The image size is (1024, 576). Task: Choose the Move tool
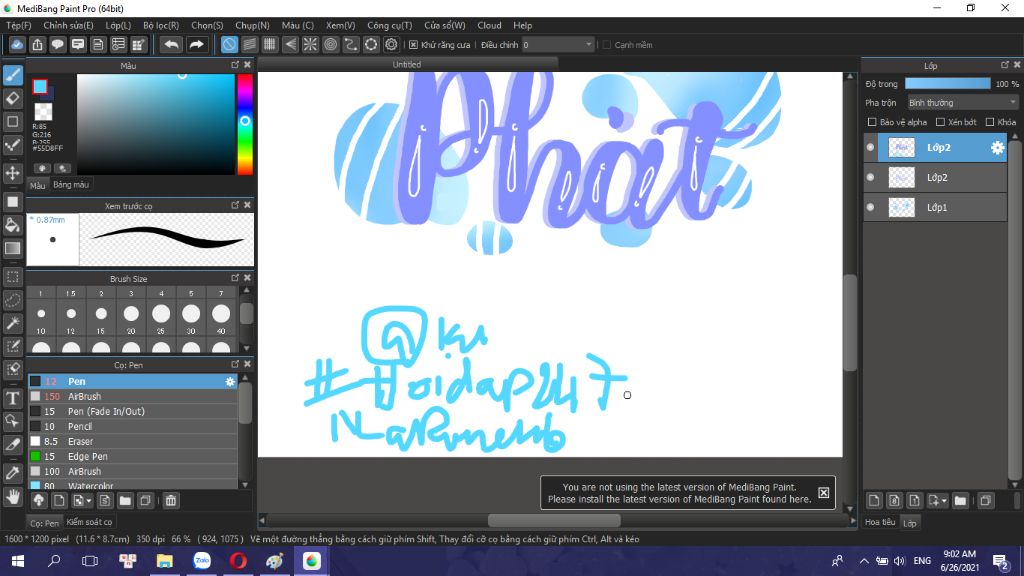click(12, 173)
